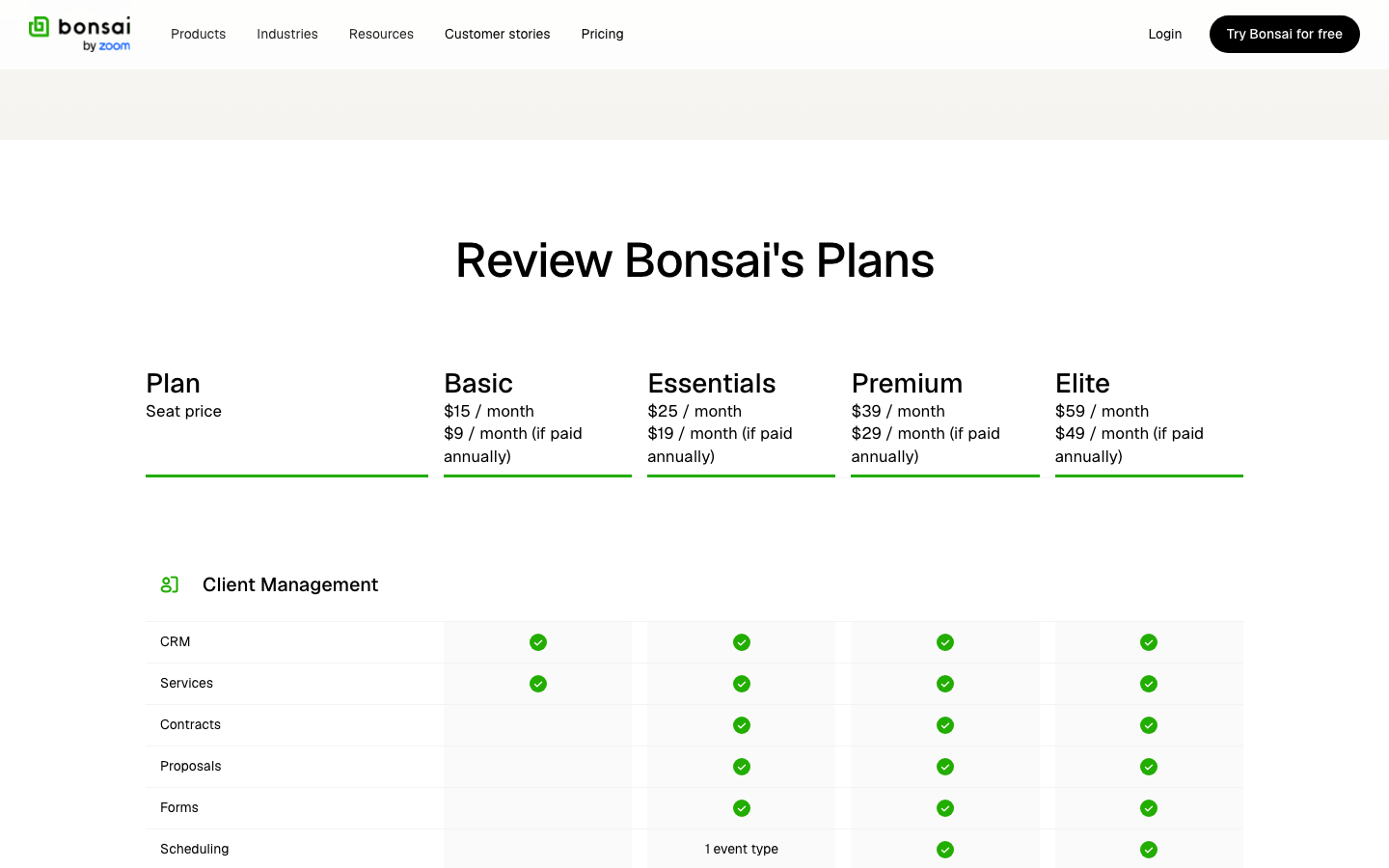Click the Bonsai by Zoom logo
The image size is (1389, 868).
pyautogui.click(x=80, y=34)
